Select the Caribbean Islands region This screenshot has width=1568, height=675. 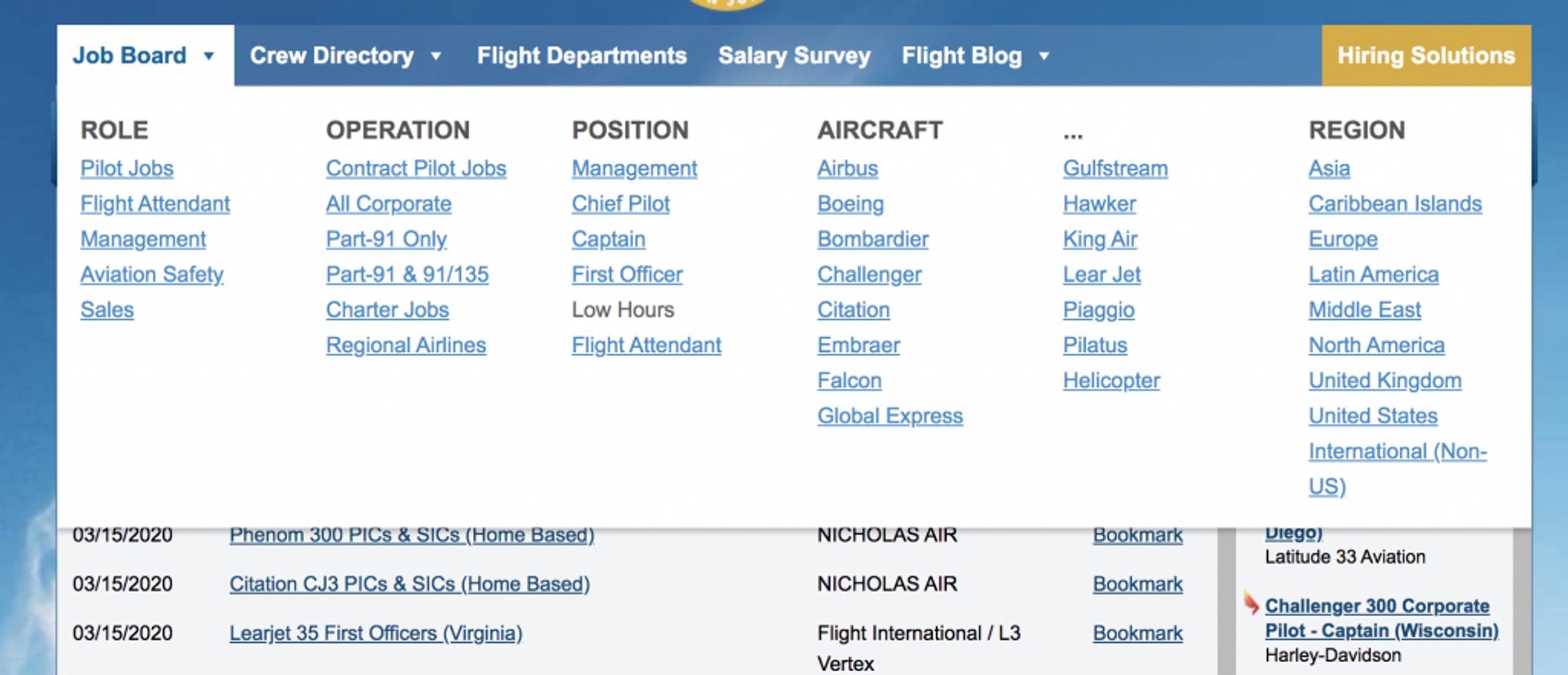(1394, 204)
